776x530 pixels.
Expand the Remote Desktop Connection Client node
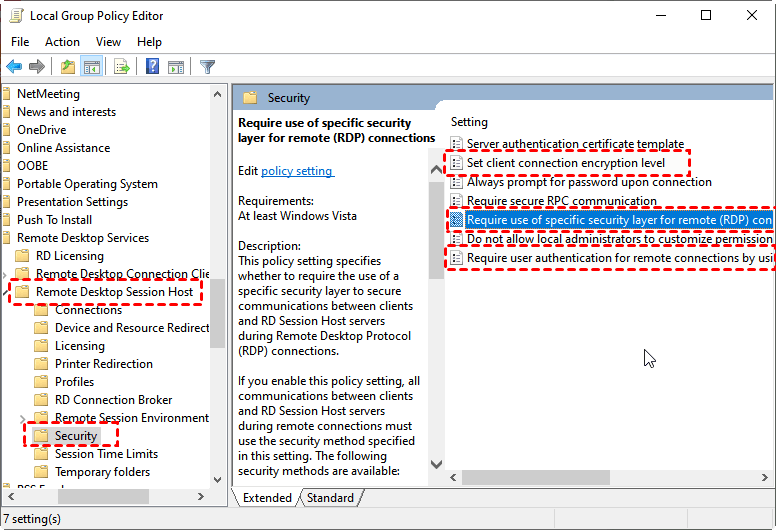coord(4,274)
